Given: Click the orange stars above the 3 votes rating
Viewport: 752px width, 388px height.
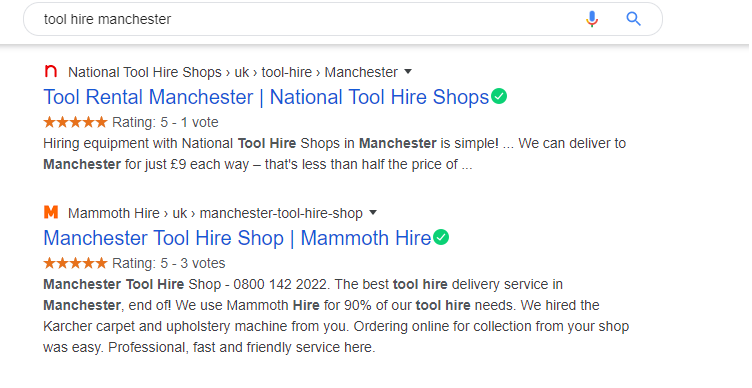Looking at the screenshot, I should [75, 263].
